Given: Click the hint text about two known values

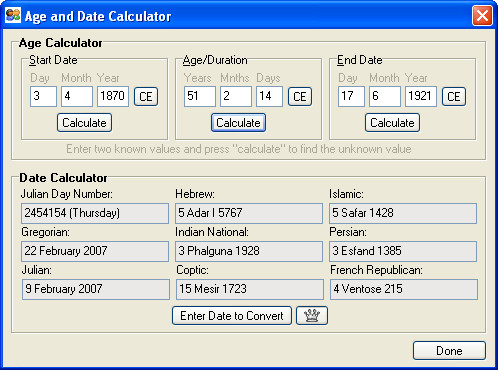Looking at the screenshot, I should (x=239, y=149).
